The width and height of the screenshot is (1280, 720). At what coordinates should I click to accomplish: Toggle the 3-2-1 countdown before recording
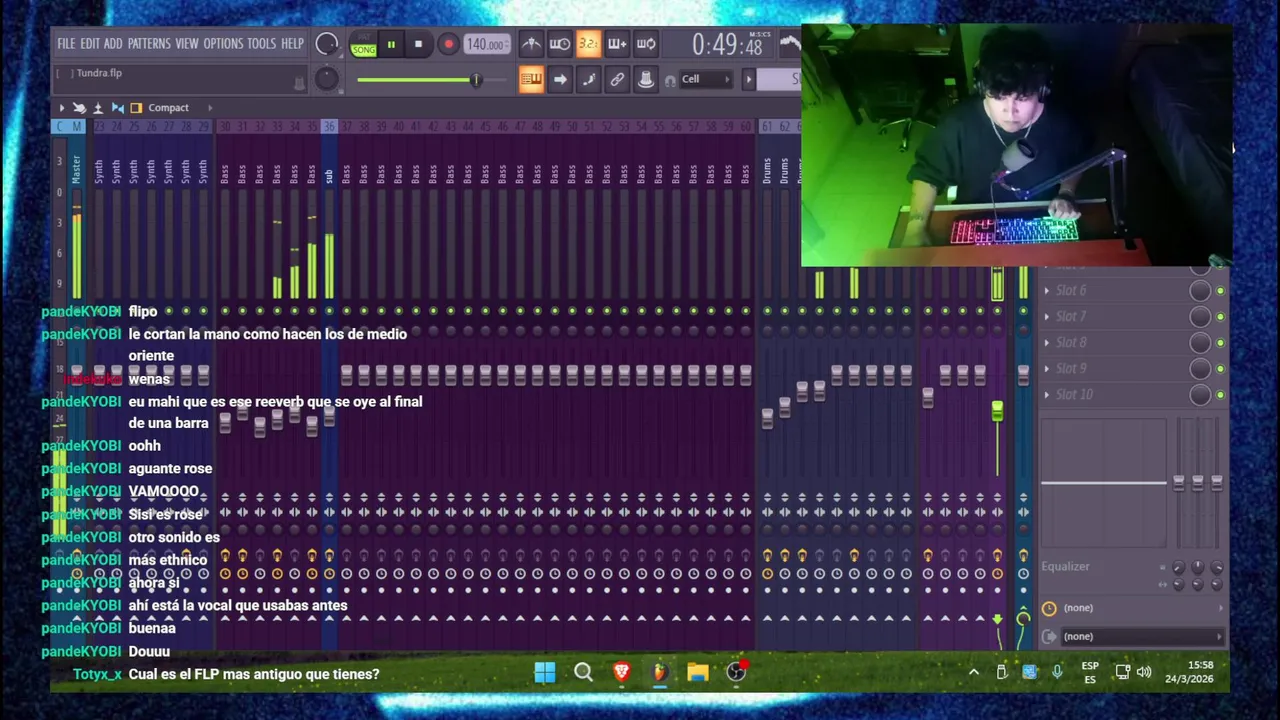tap(588, 44)
